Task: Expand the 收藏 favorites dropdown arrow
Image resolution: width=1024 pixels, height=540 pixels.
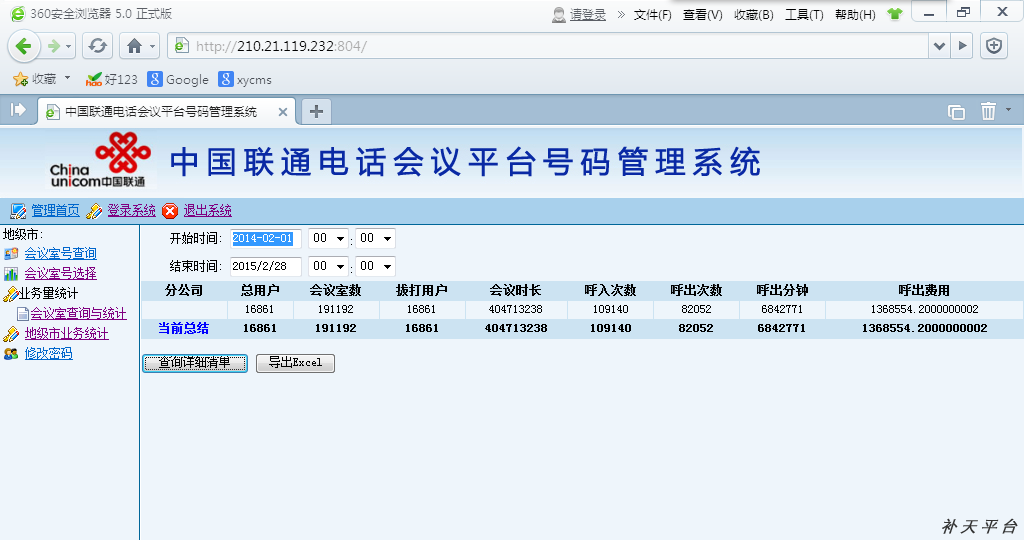Action: point(67,78)
